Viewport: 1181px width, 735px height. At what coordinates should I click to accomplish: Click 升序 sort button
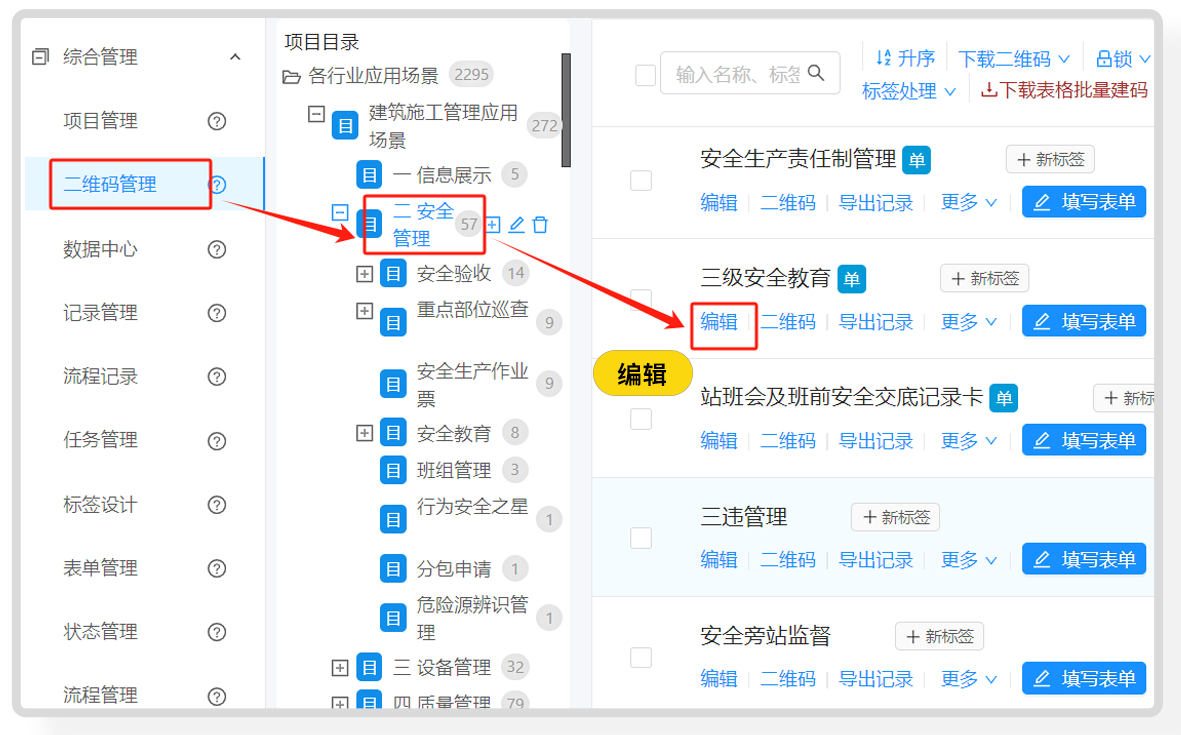pos(905,58)
